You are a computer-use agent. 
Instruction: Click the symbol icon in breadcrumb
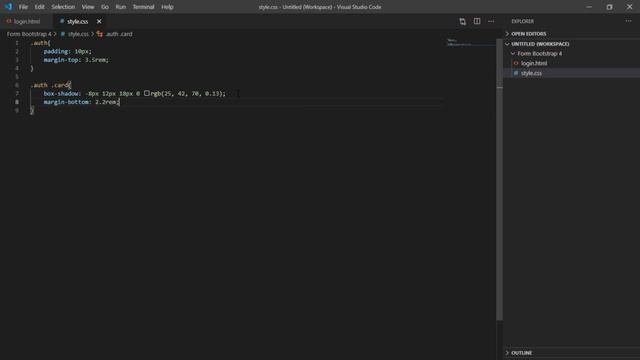100,34
